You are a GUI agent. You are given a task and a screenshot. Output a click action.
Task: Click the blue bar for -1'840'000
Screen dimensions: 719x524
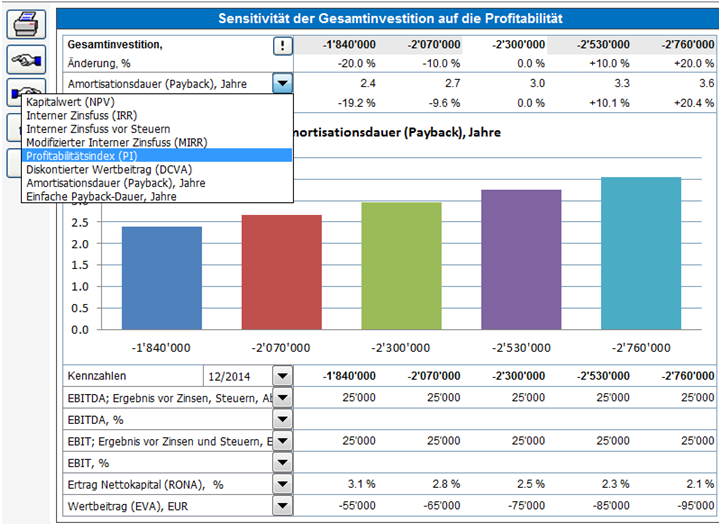[x=162, y=278]
